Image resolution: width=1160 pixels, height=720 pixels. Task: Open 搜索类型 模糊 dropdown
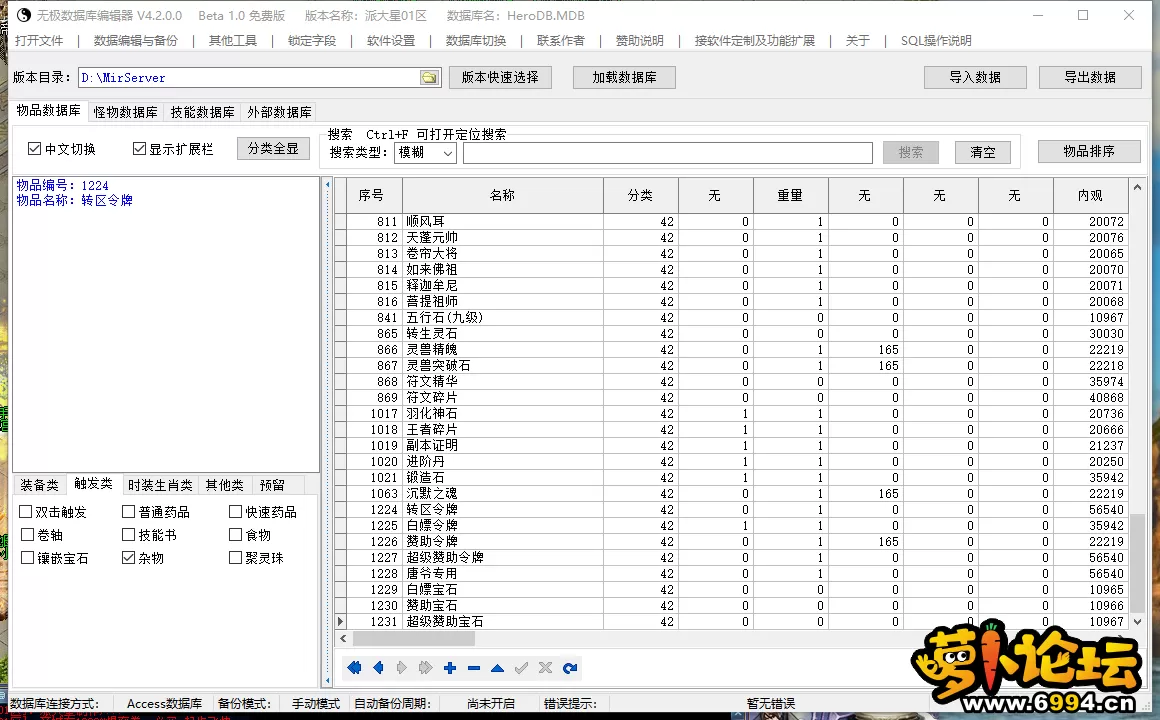425,152
